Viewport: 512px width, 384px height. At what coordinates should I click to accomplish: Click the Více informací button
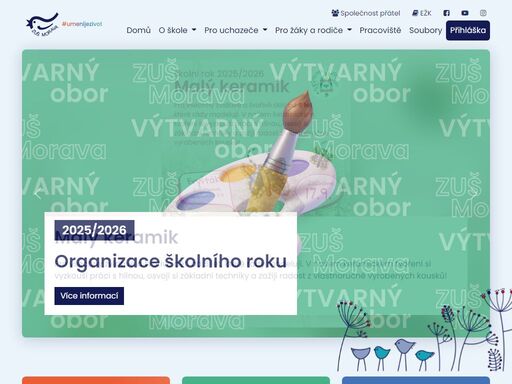point(89,296)
